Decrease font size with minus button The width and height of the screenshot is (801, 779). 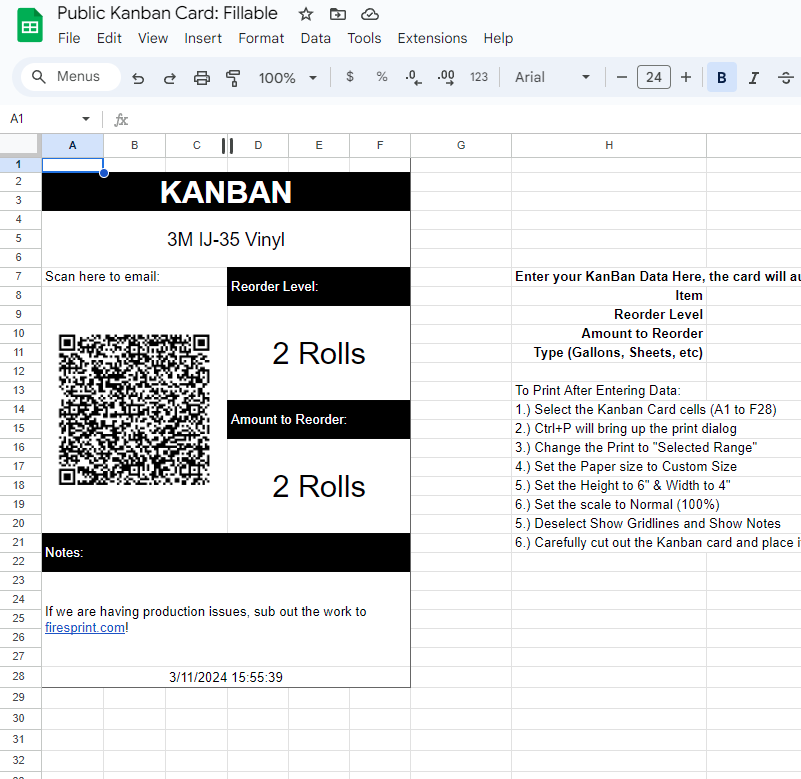[x=622, y=78]
